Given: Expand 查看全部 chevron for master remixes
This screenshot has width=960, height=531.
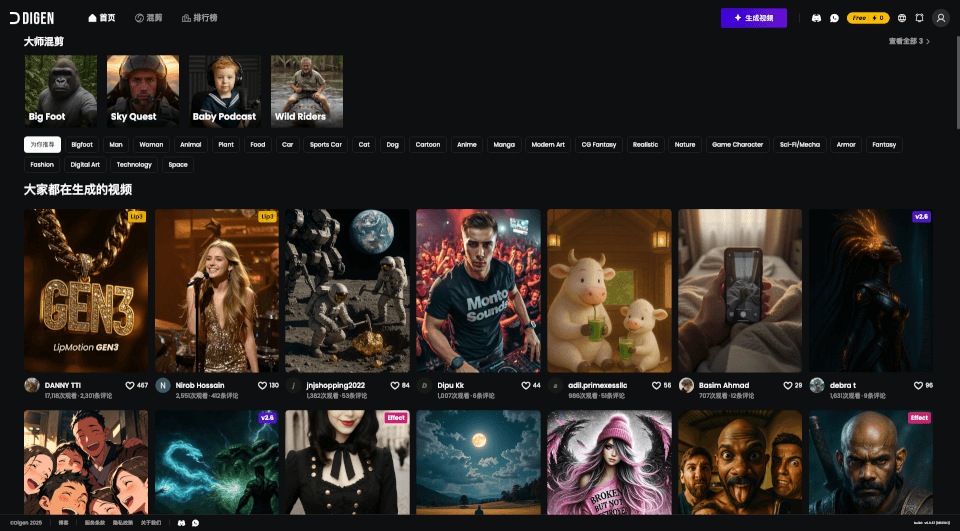Looking at the screenshot, I should click(x=927, y=42).
